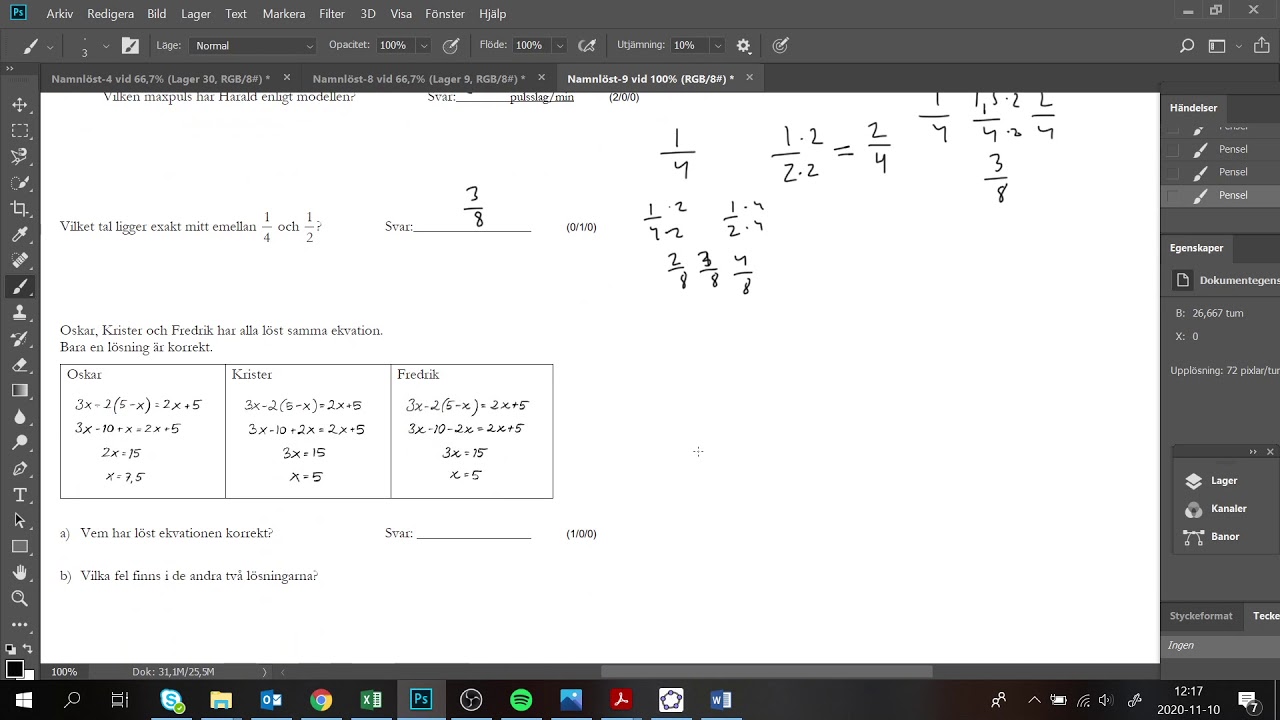Open the Läge blend mode dropdown
Image resolution: width=1280 pixels, height=720 pixels.
[254, 45]
